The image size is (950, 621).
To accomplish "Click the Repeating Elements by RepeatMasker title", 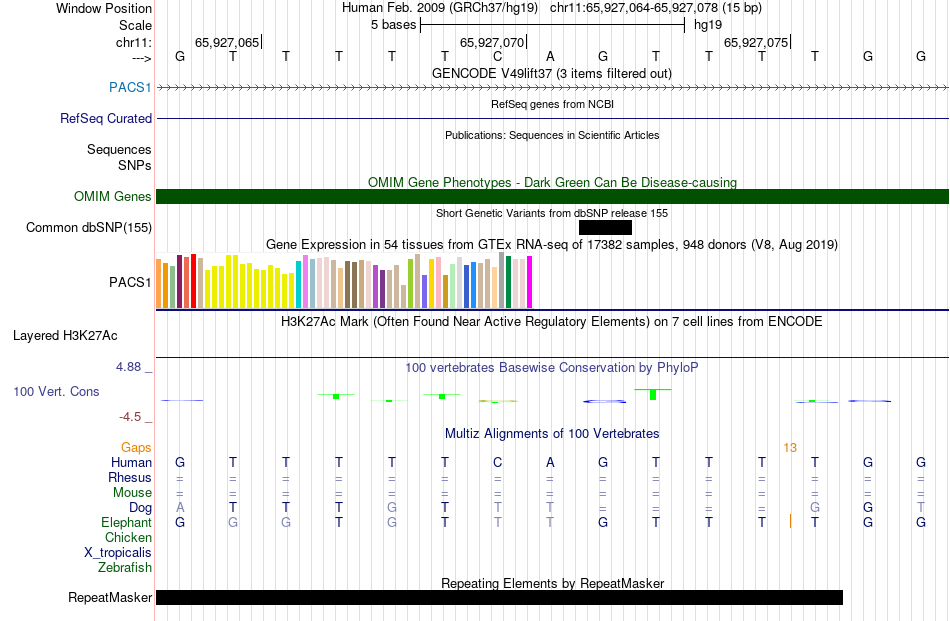I will point(553,583).
